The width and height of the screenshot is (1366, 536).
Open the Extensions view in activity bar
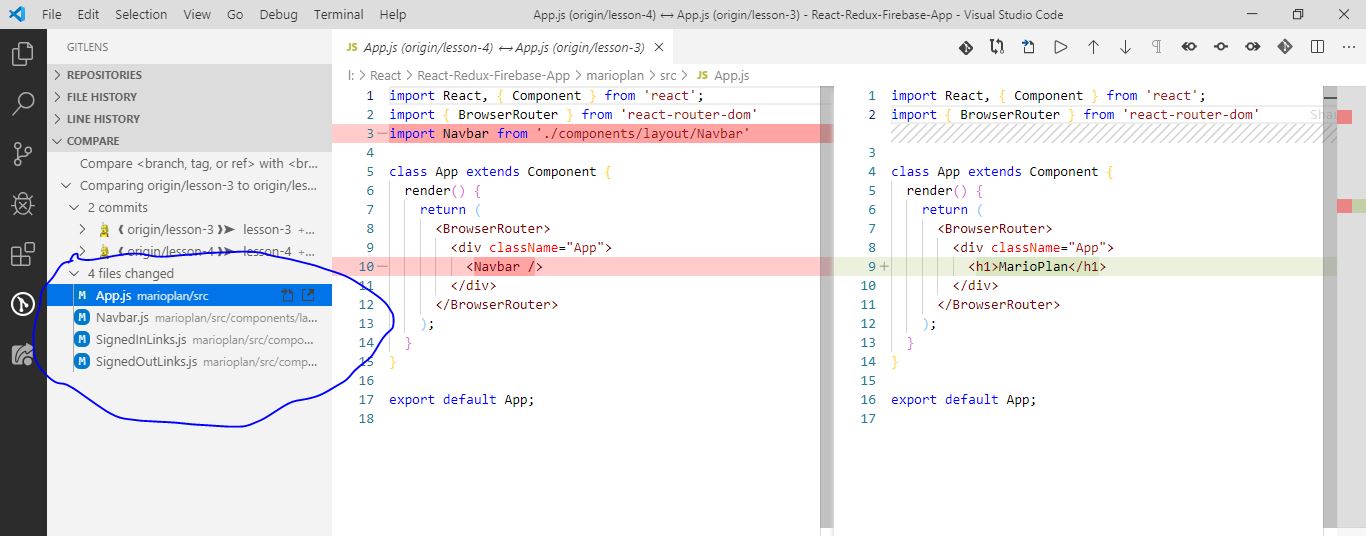(22, 254)
